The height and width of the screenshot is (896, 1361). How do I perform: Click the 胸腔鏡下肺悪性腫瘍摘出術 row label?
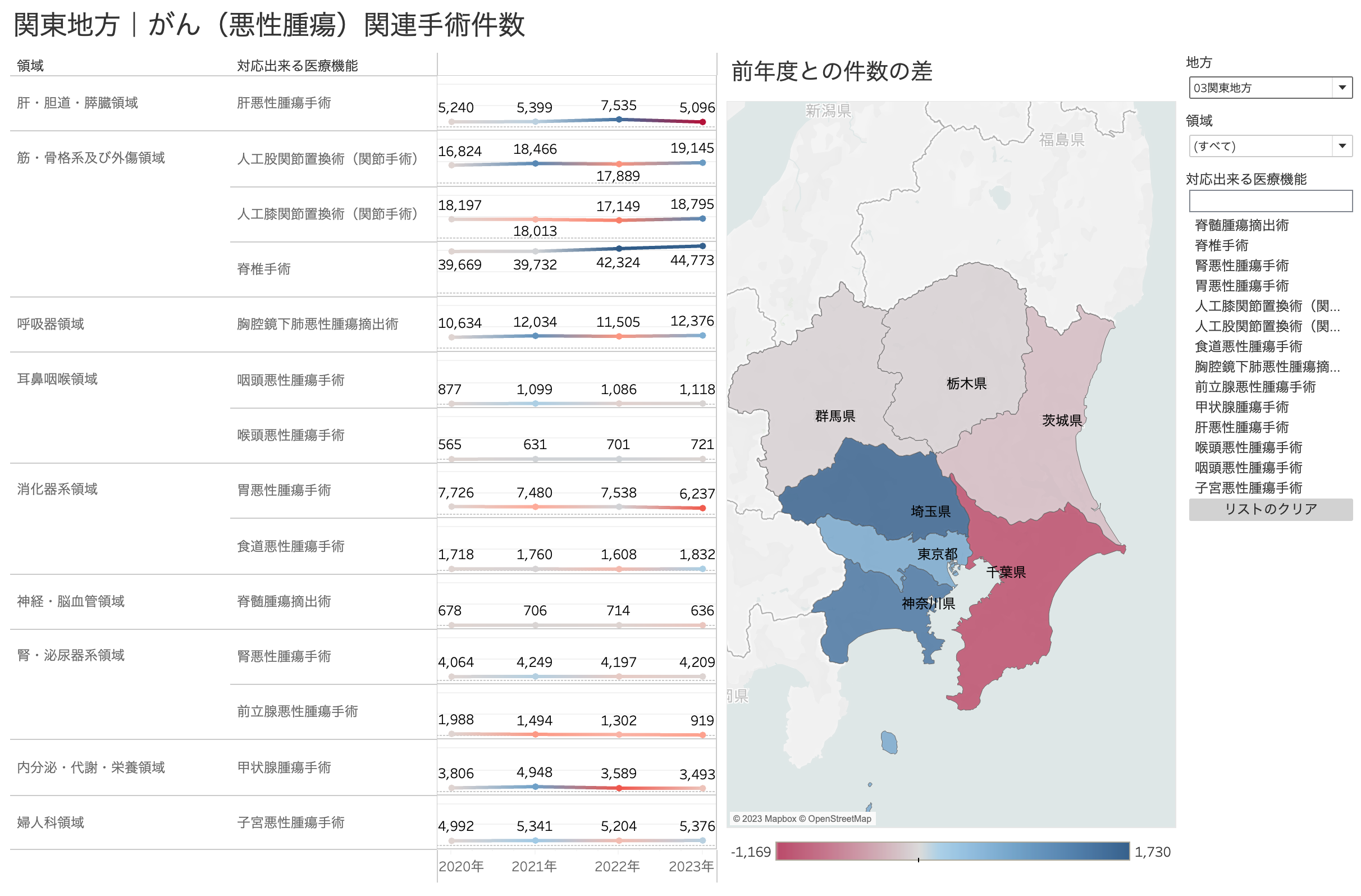coord(317,324)
